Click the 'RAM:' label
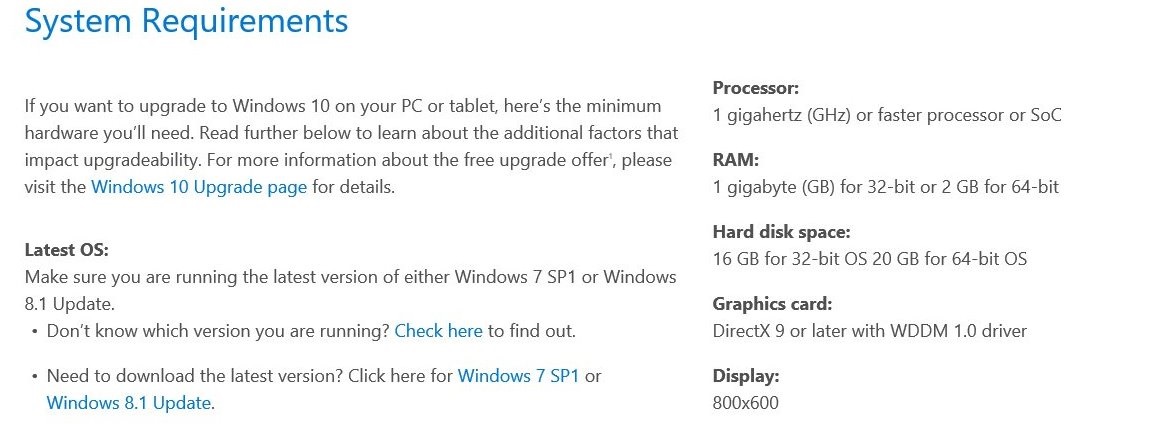Screen dimensions: 1152x428 coord(736,160)
